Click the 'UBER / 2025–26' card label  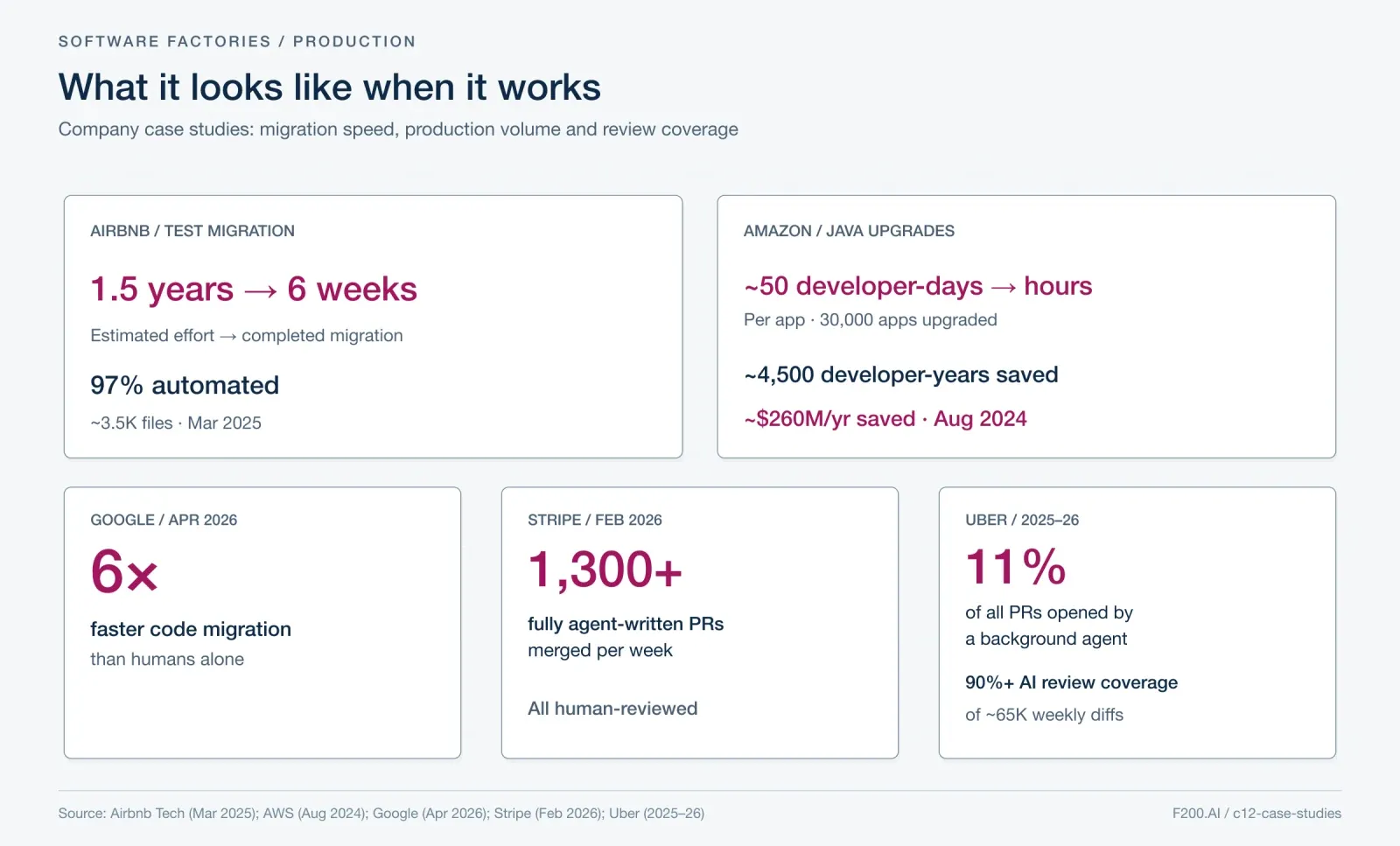coord(1022,520)
